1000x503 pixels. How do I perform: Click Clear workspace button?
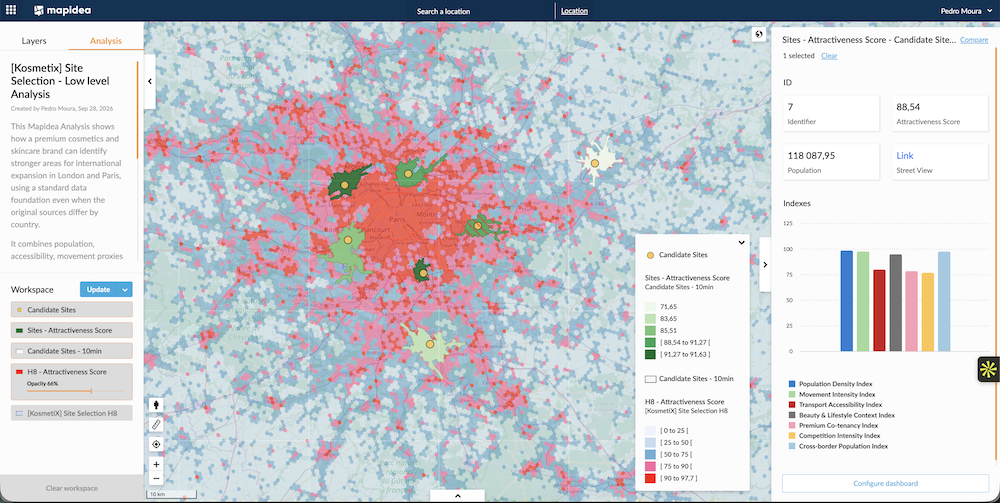pyautogui.click(x=71, y=488)
